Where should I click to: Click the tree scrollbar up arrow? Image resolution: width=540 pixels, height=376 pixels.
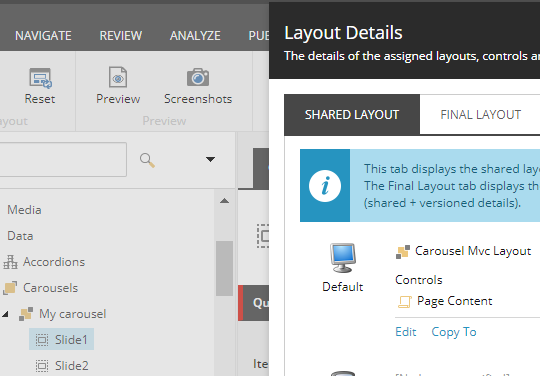click(x=225, y=201)
